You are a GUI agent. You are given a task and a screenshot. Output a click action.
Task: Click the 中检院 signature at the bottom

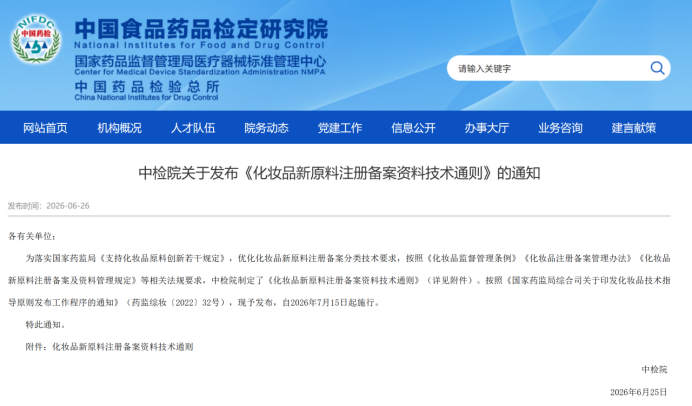pyautogui.click(x=654, y=369)
